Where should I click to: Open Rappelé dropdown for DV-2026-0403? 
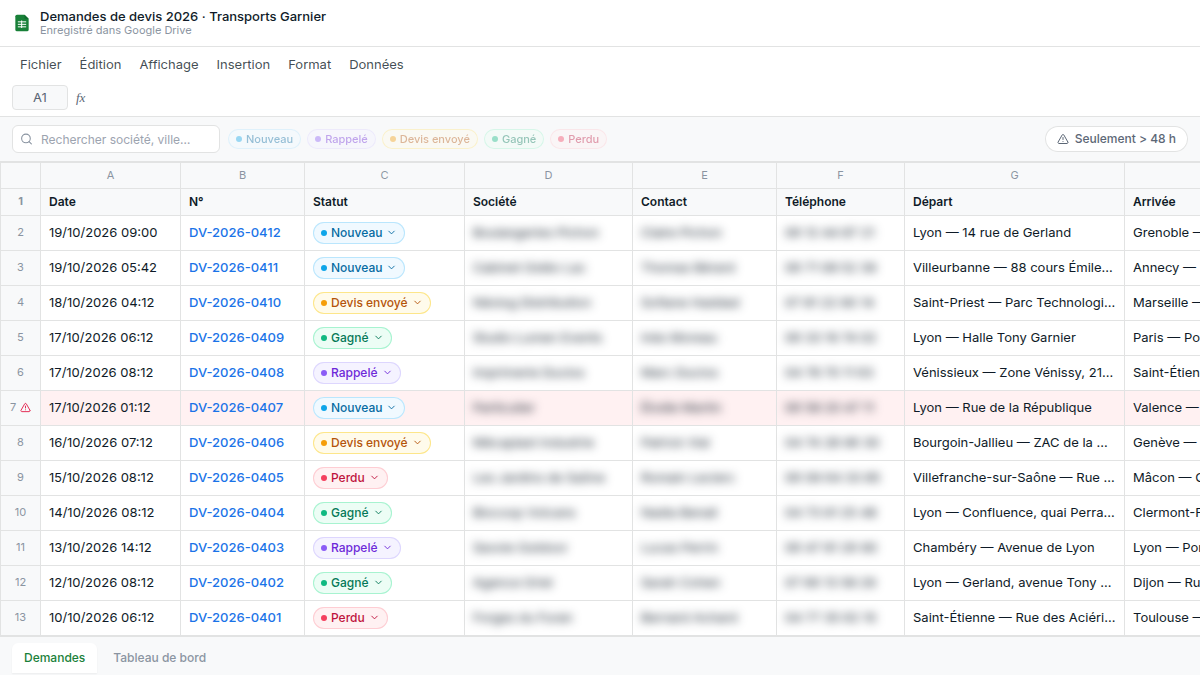357,548
